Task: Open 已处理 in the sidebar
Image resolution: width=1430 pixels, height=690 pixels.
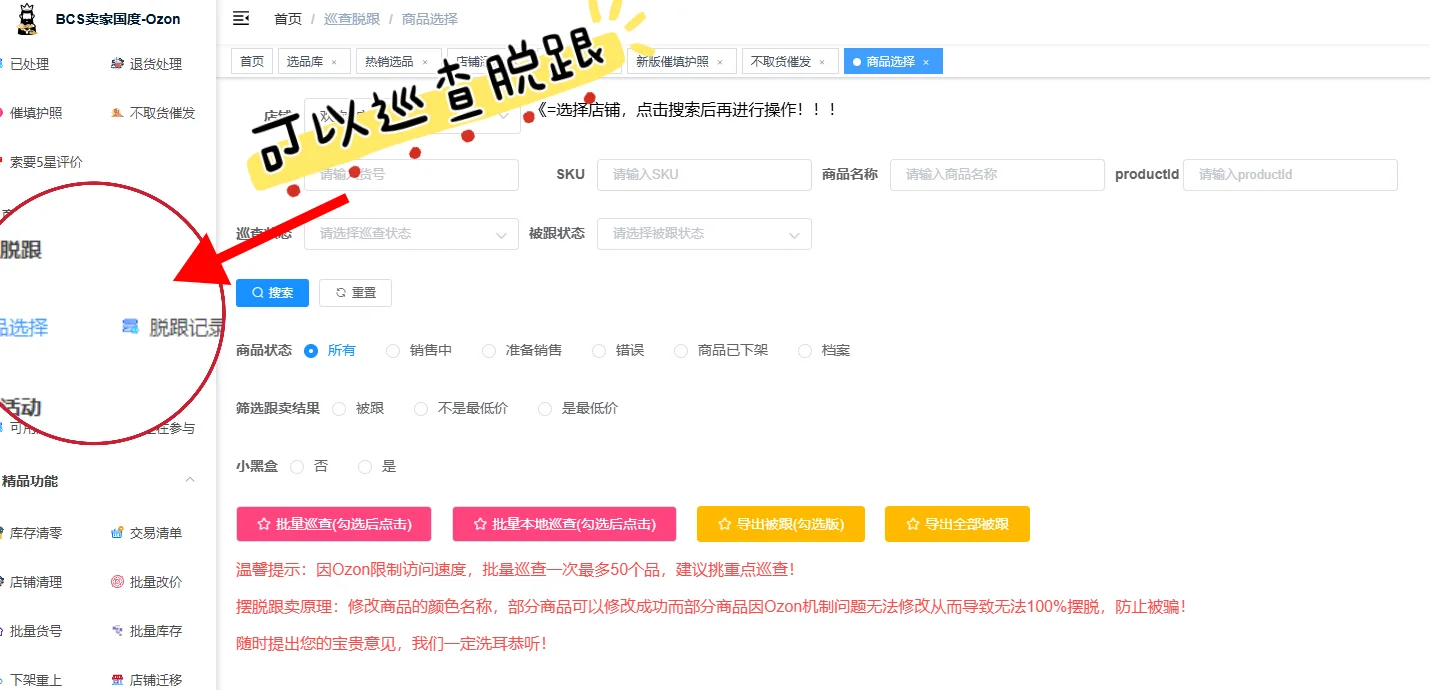Action: click(x=25, y=64)
